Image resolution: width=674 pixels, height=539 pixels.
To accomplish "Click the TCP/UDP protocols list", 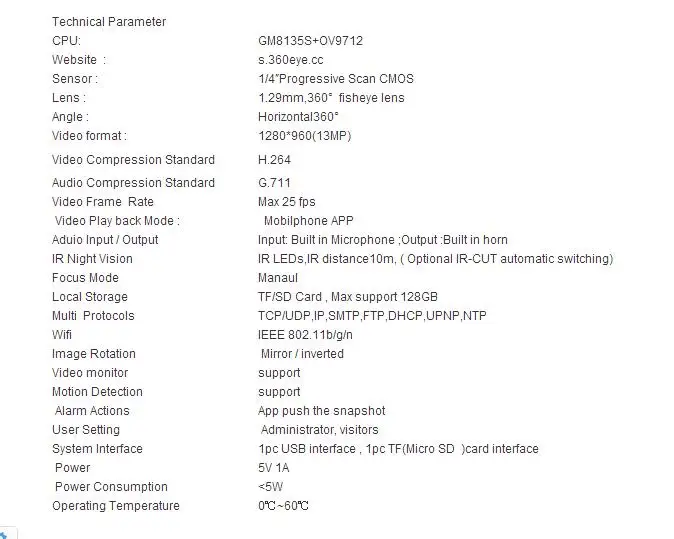I will pyautogui.click(x=372, y=315).
